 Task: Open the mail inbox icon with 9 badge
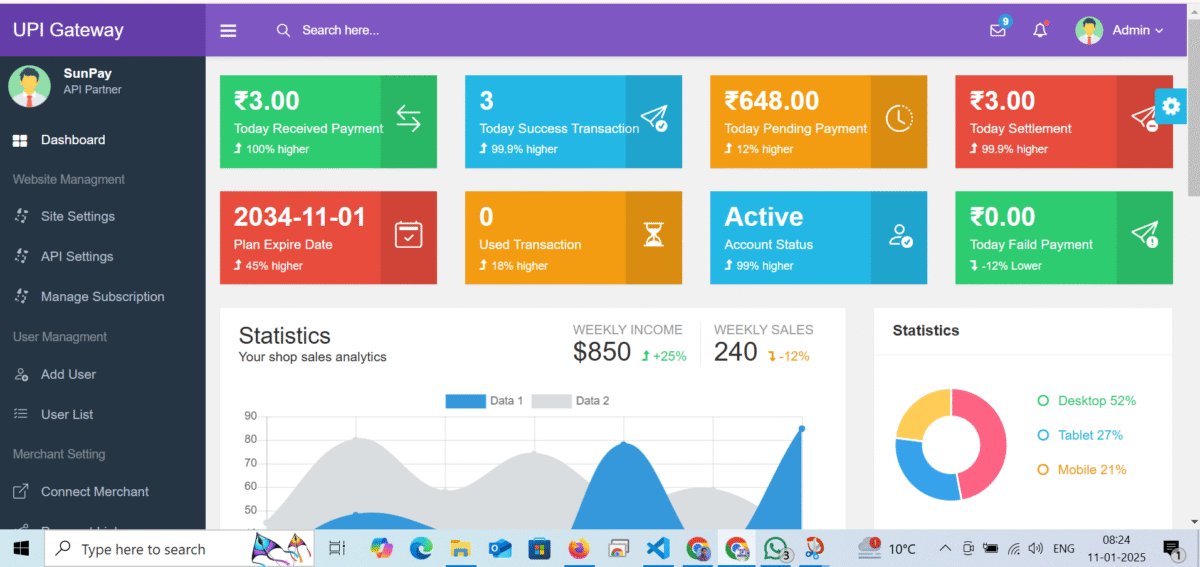pyautogui.click(x=998, y=29)
